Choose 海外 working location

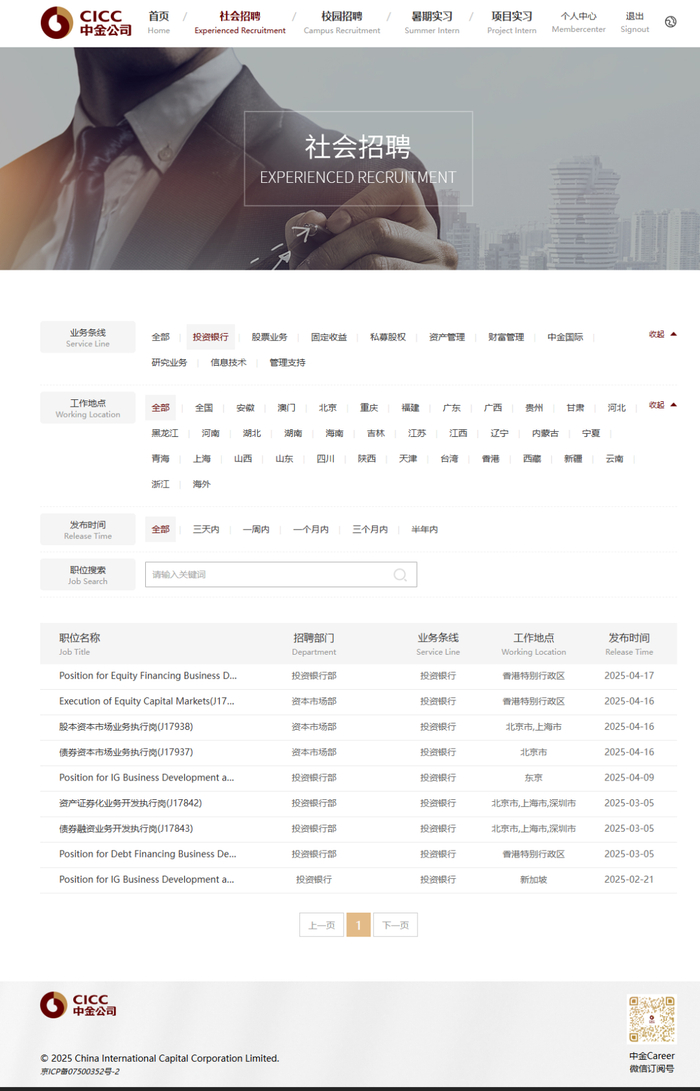pyautogui.click(x=202, y=484)
